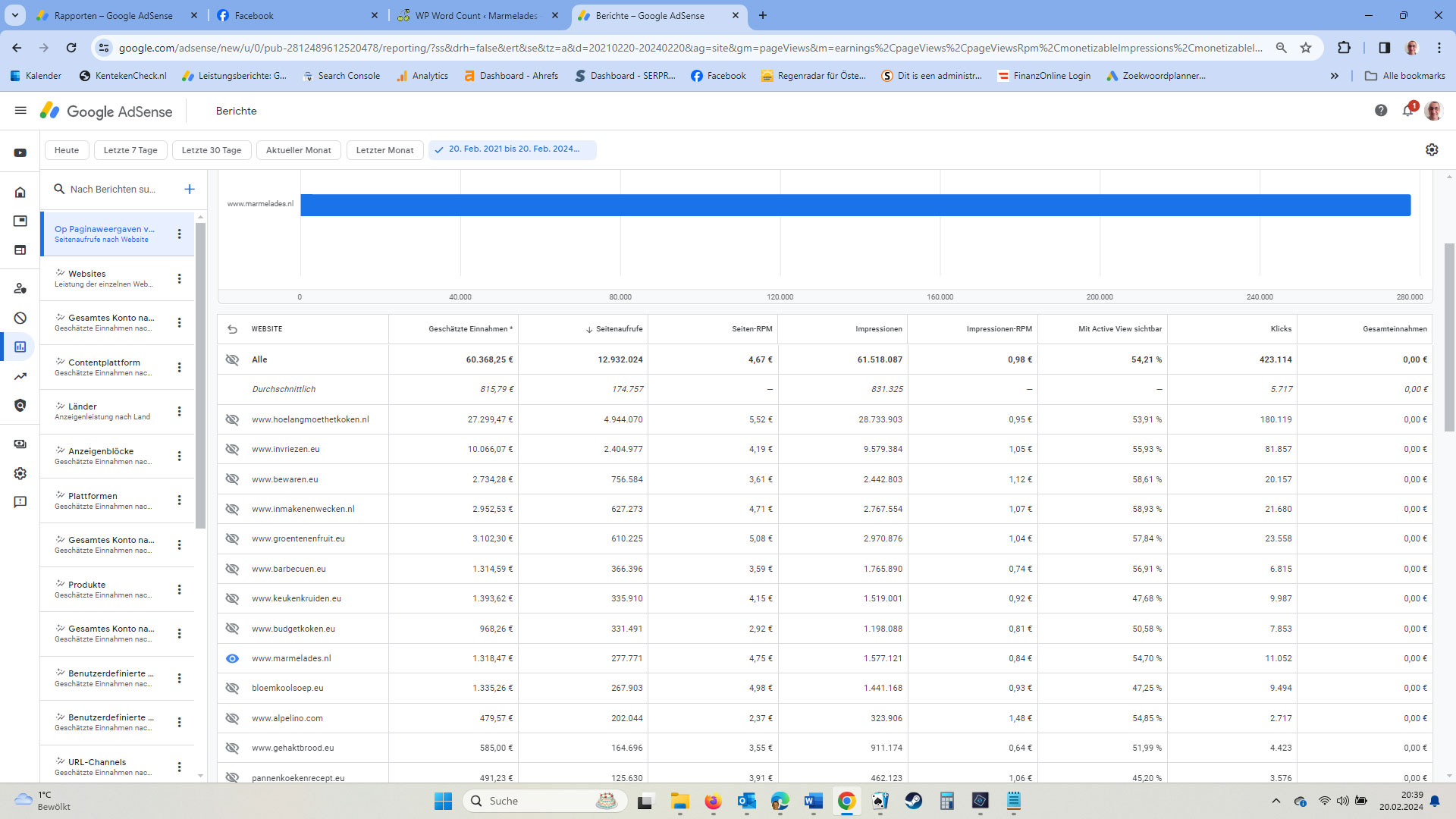The image size is (1456, 819).
Task: Open Chrome extensions puzzle icon
Action: [1344, 48]
